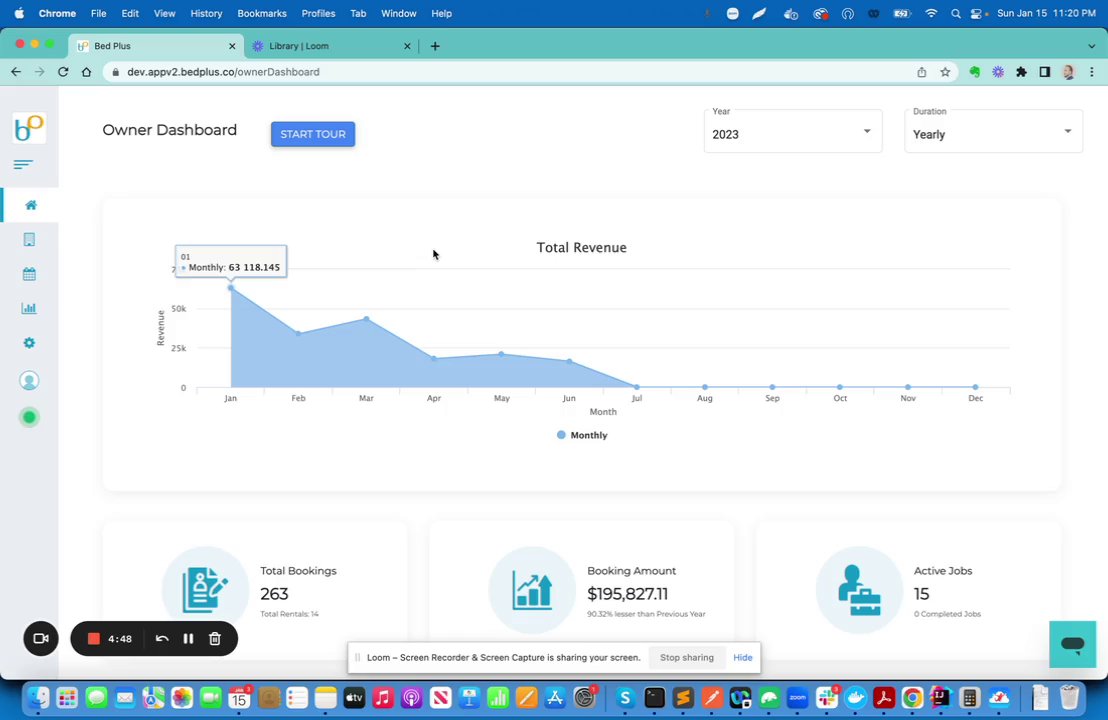1108x720 pixels.
Task: Toggle the Monthly series legend item
Action: 582,435
